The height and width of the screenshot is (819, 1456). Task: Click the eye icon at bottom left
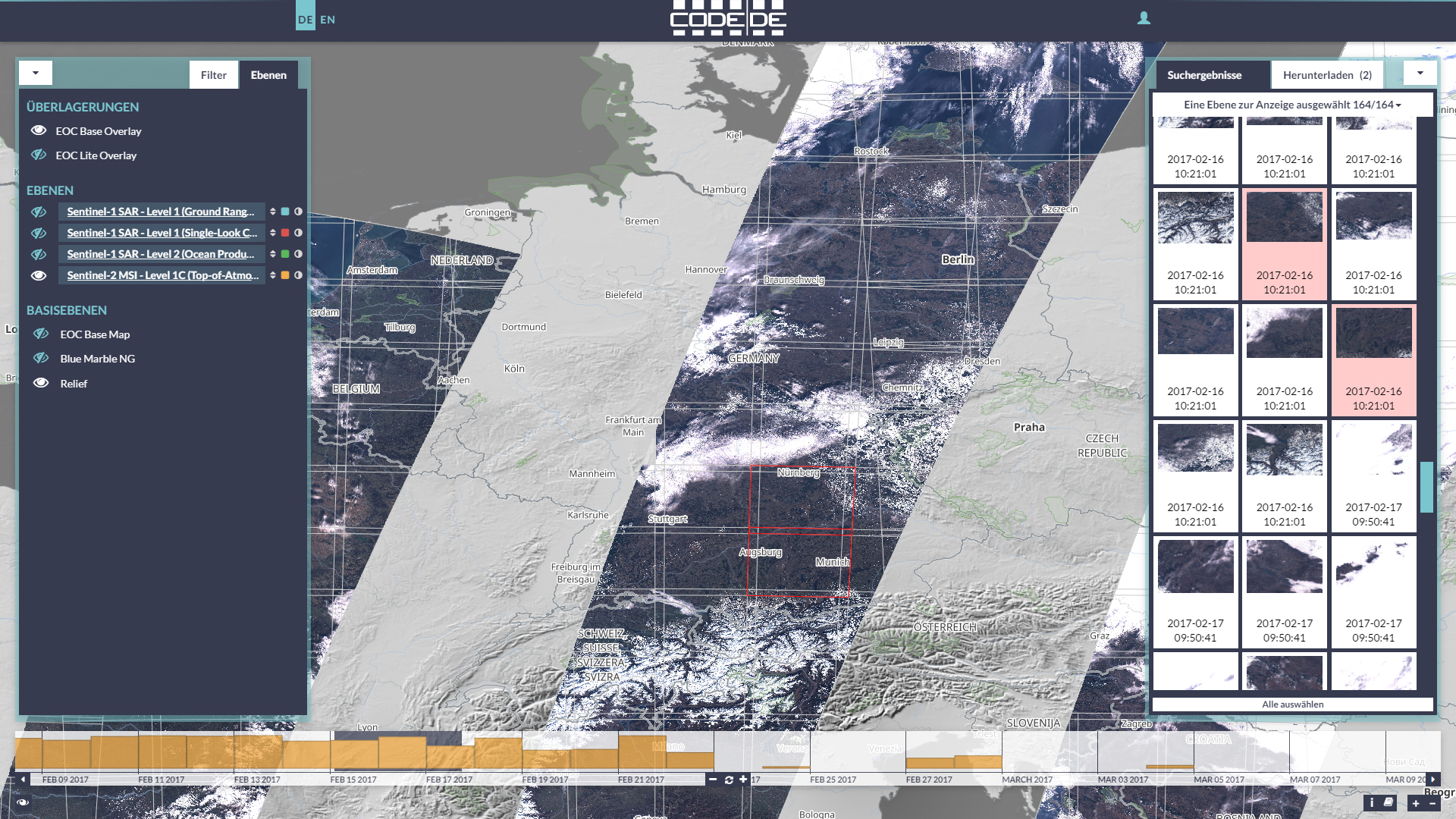[x=23, y=802]
